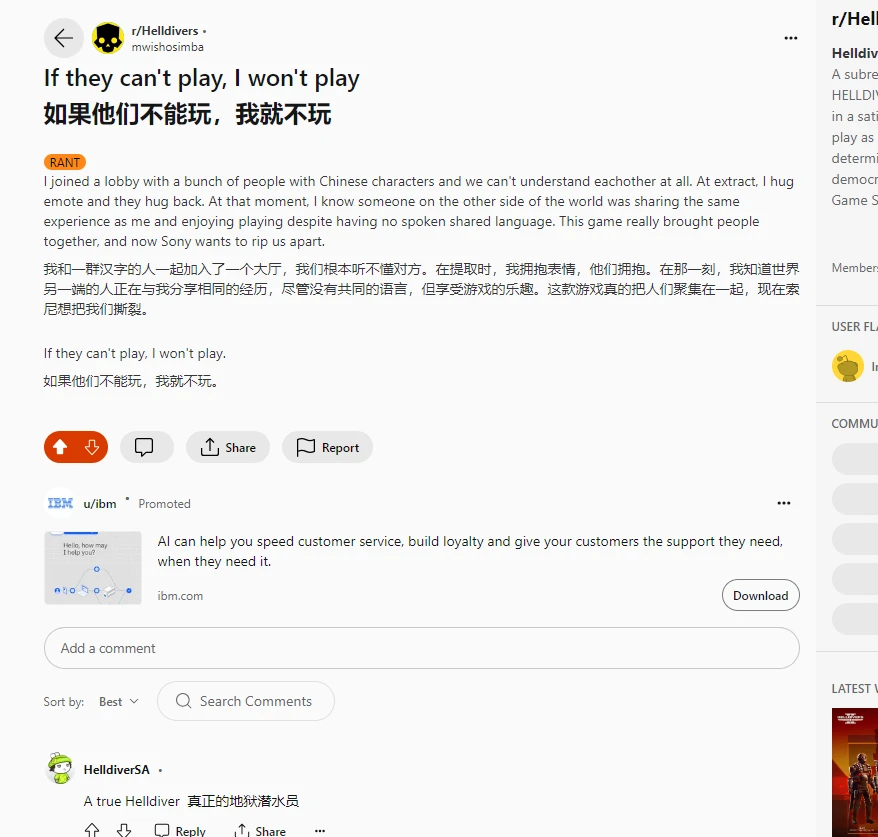Image resolution: width=878 pixels, height=837 pixels.
Task: Click the IBM promoted ad thumbnail
Action: tap(93, 568)
